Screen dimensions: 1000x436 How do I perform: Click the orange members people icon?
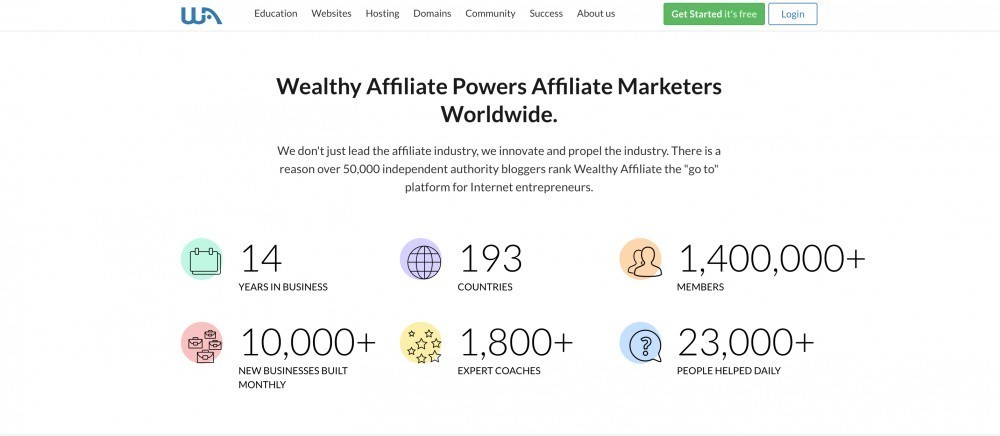point(640,259)
